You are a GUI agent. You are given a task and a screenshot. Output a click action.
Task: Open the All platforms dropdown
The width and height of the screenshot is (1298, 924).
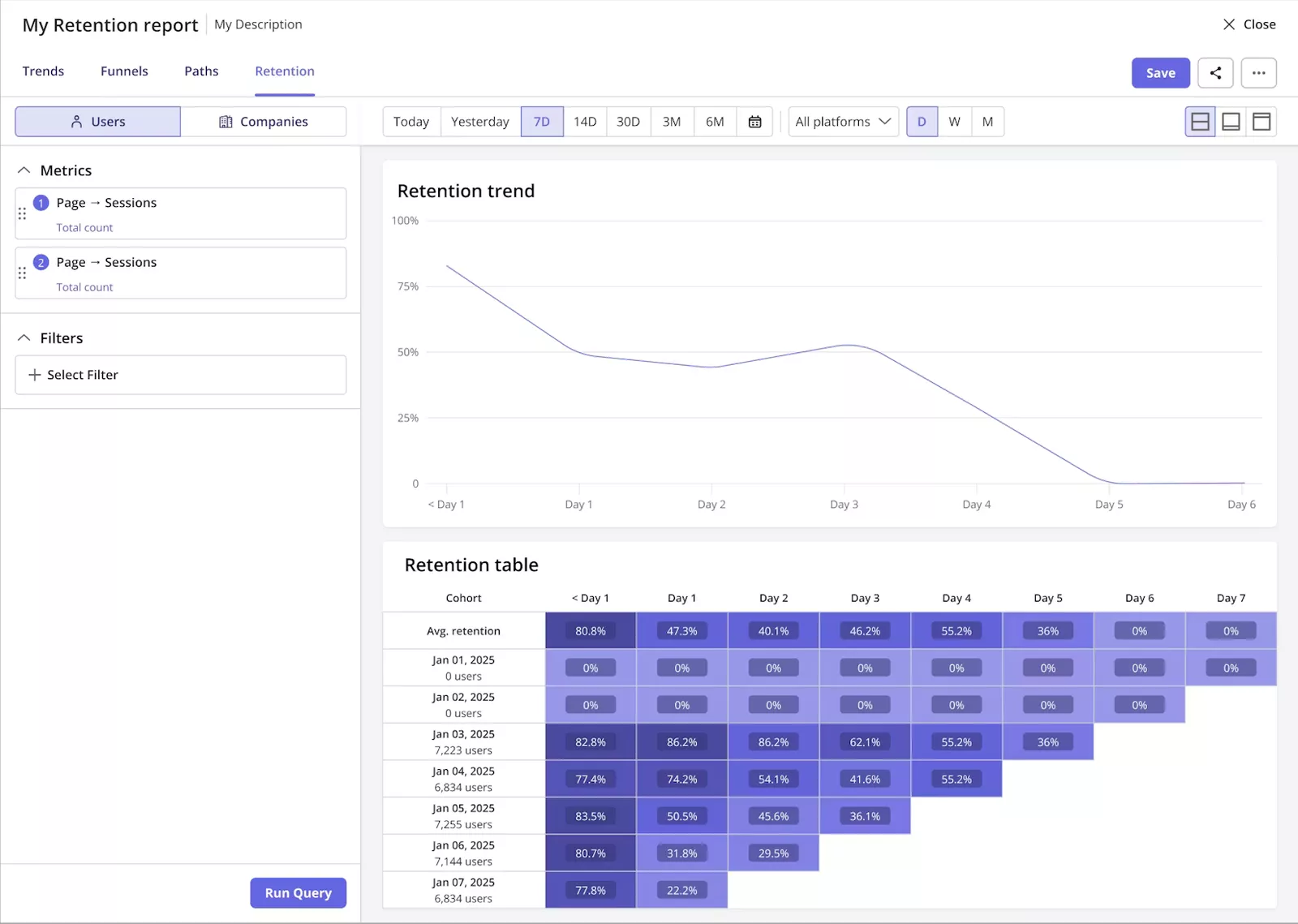[x=843, y=122]
